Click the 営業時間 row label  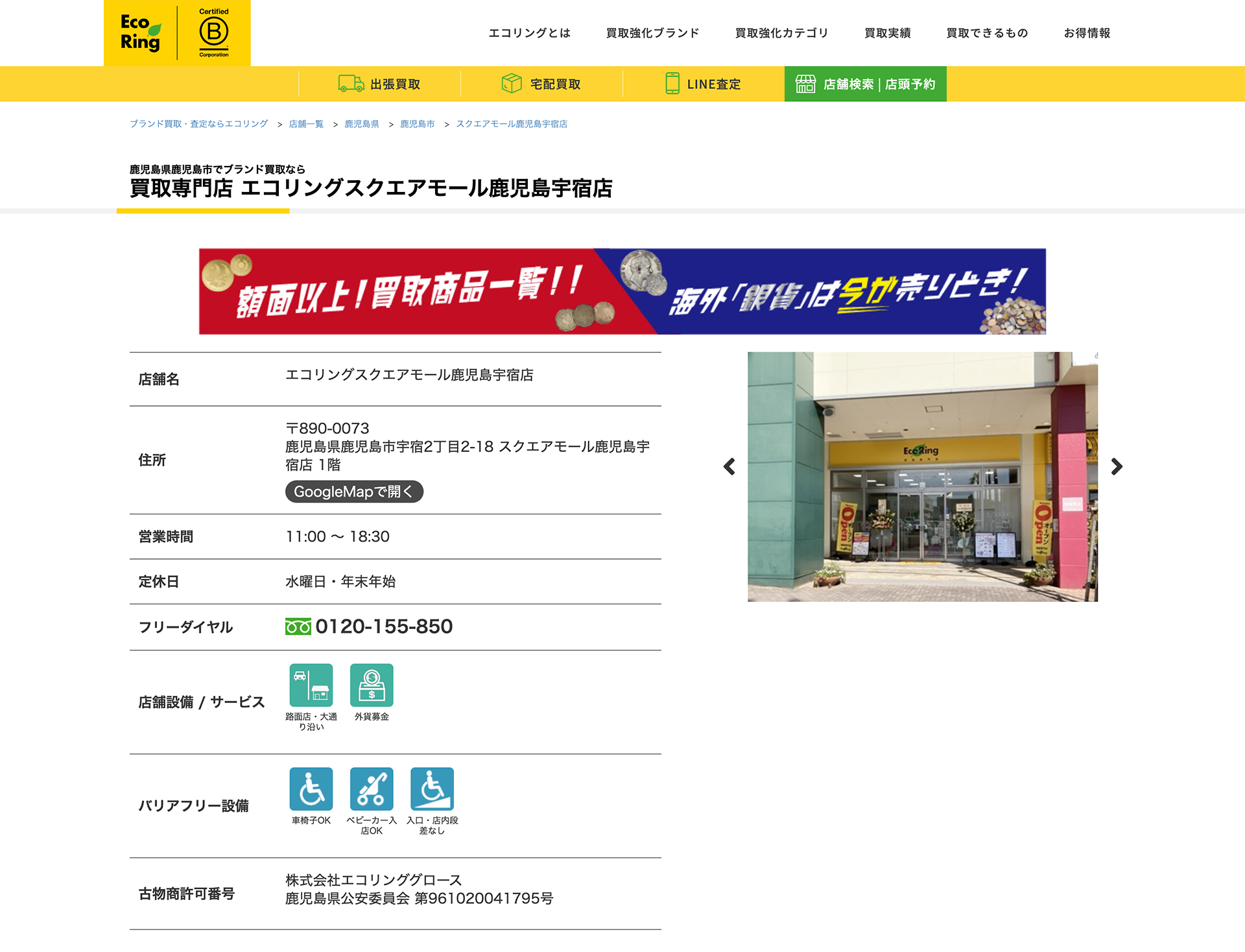pos(166,536)
